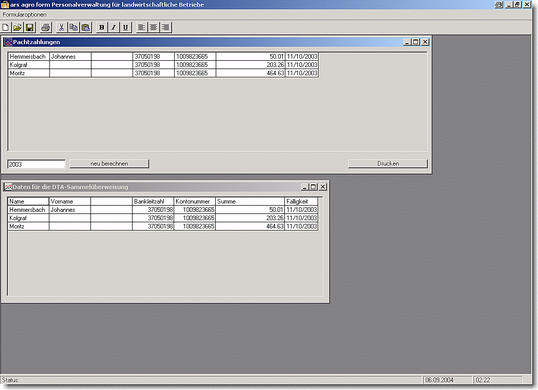Toggle Italic formatting
538x390 pixels.
tap(114, 27)
